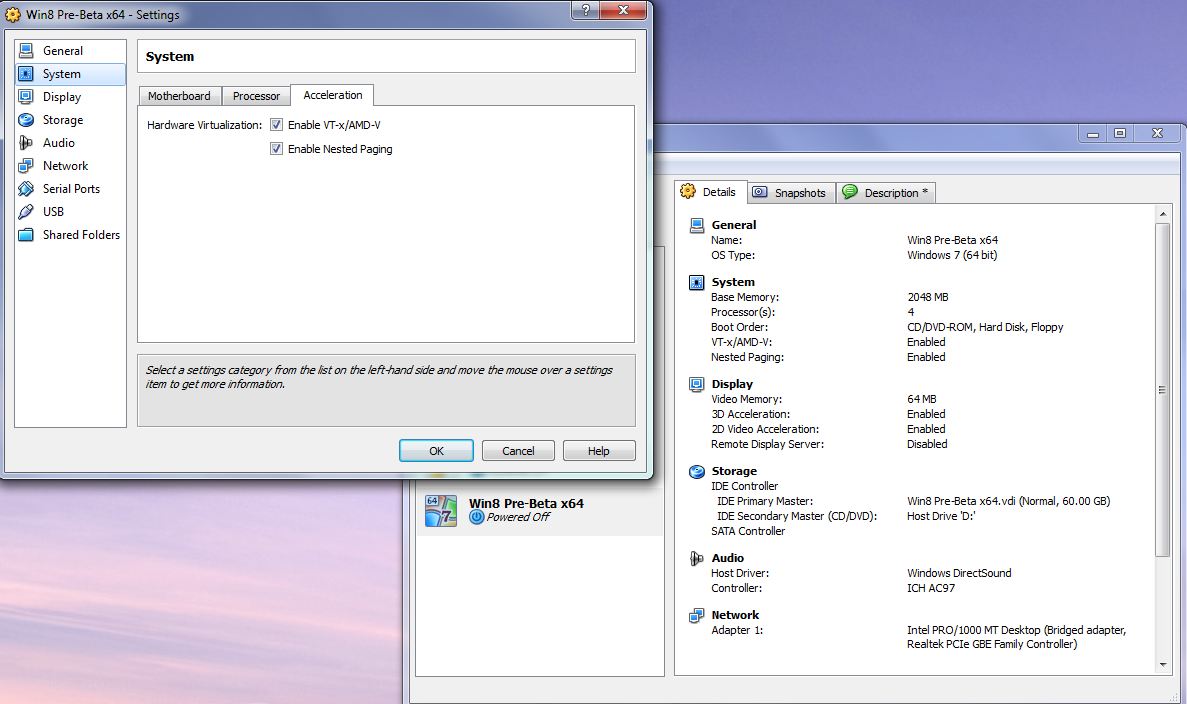The width and height of the screenshot is (1187, 704).
Task: Click the Powered Off status icon
Action: click(x=476, y=517)
